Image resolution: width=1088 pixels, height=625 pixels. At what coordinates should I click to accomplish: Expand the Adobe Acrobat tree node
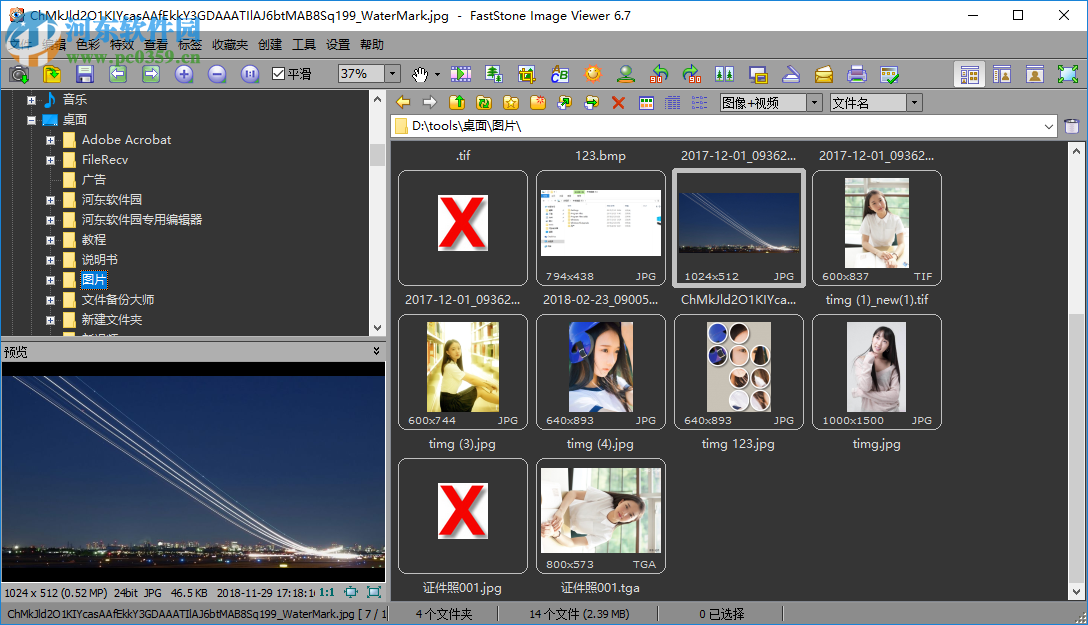tap(50, 139)
